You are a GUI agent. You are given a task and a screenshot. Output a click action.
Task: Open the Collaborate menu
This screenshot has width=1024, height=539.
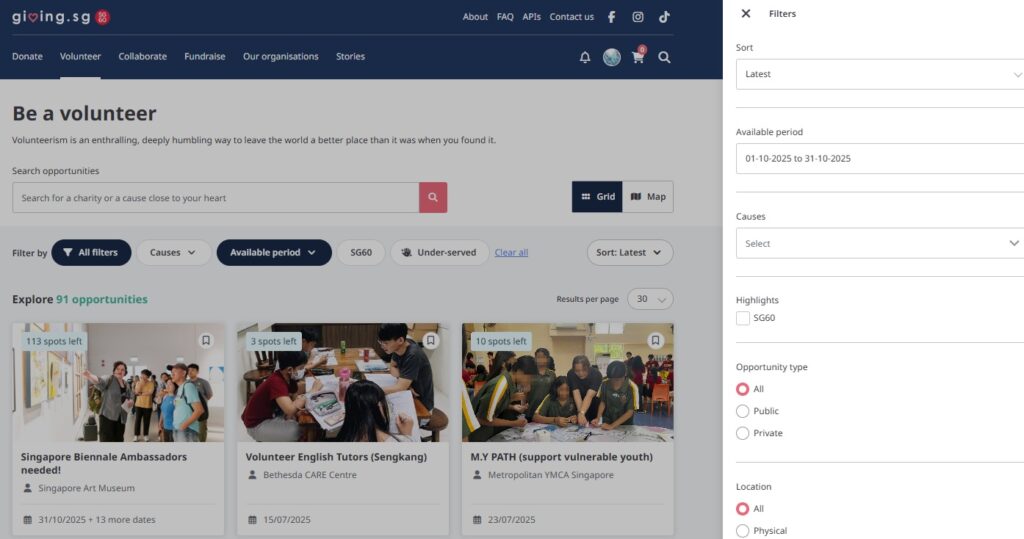pyautogui.click(x=142, y=57)
